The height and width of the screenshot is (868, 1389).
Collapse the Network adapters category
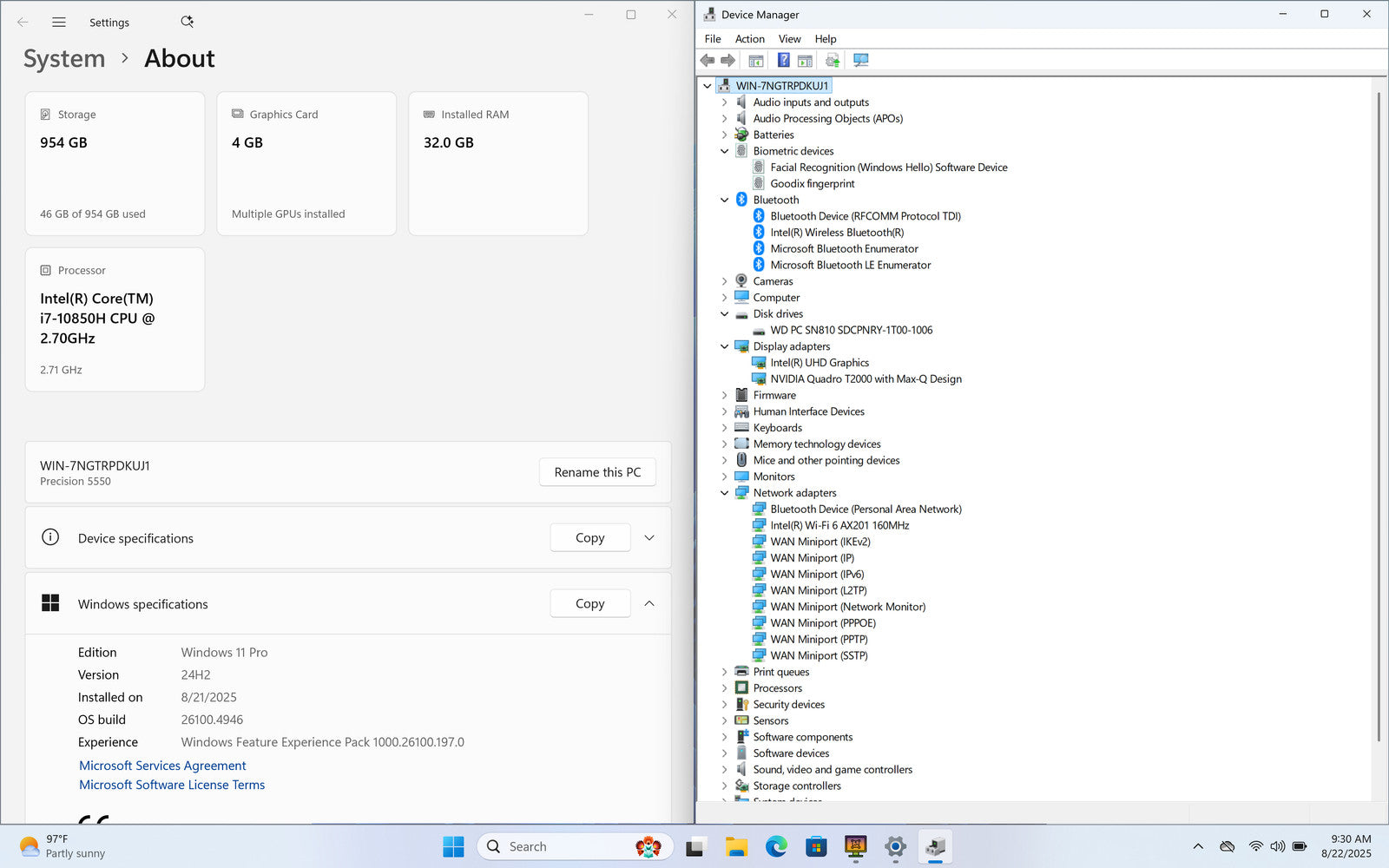coord(725,493)
